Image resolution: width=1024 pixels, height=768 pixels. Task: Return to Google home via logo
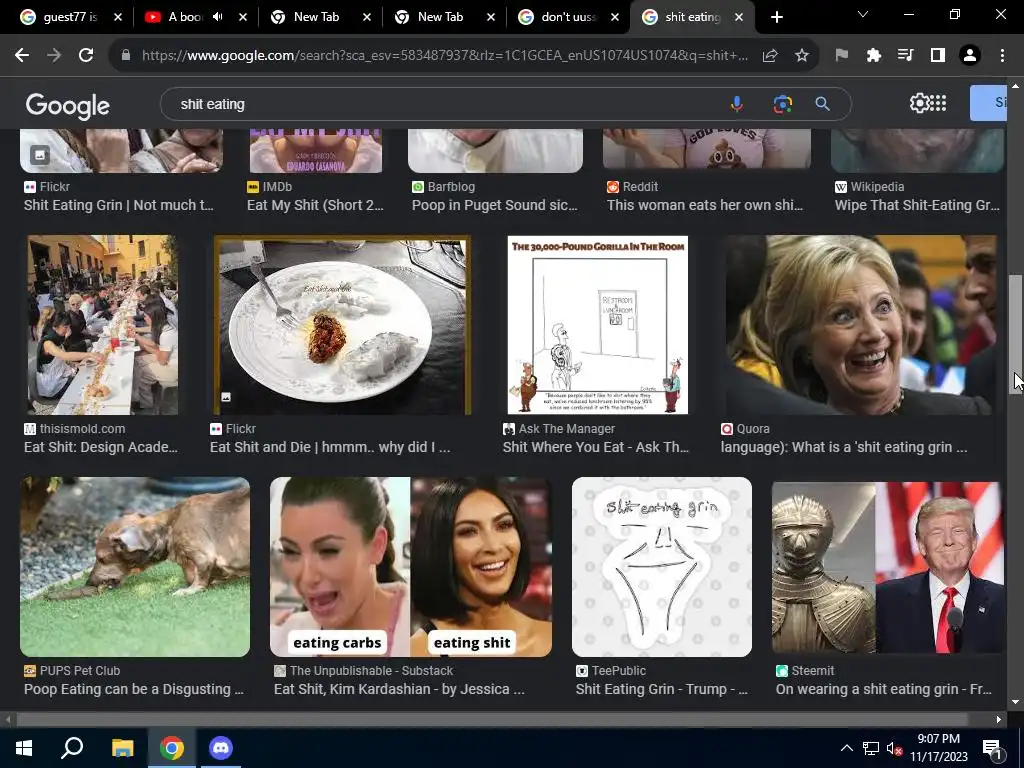pos(68,106)
